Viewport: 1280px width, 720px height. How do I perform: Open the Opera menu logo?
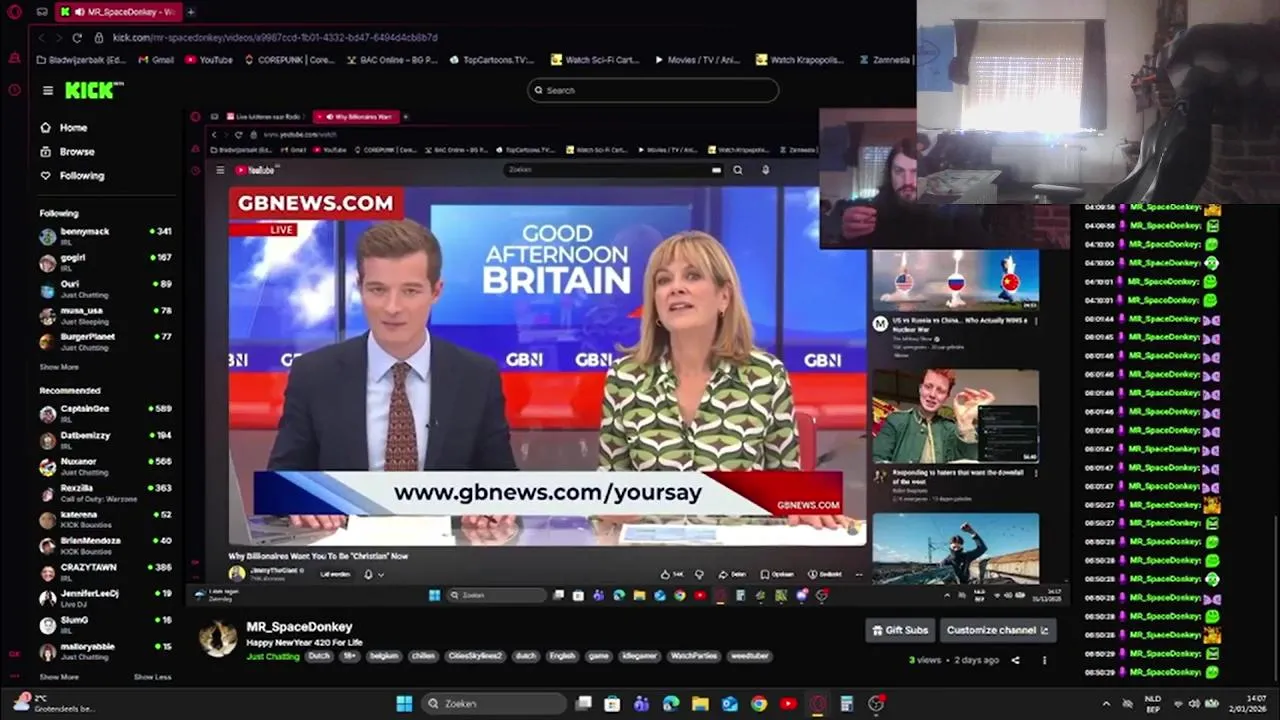click(14, 12)
